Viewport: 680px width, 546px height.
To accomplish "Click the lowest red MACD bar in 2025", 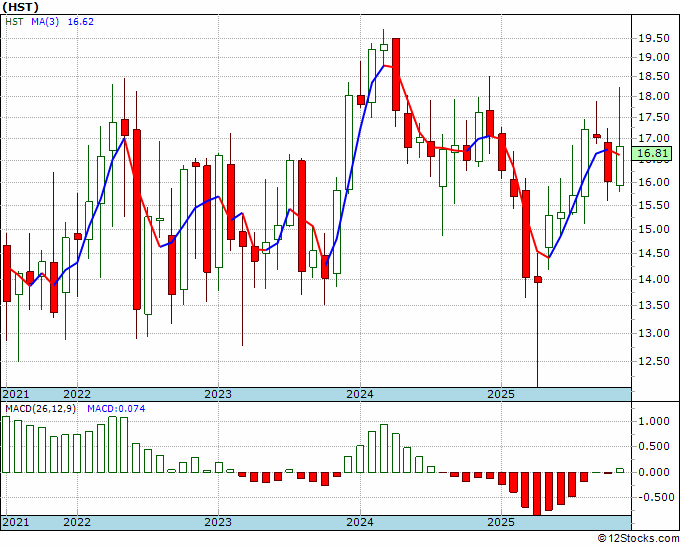I will point(537,494).
